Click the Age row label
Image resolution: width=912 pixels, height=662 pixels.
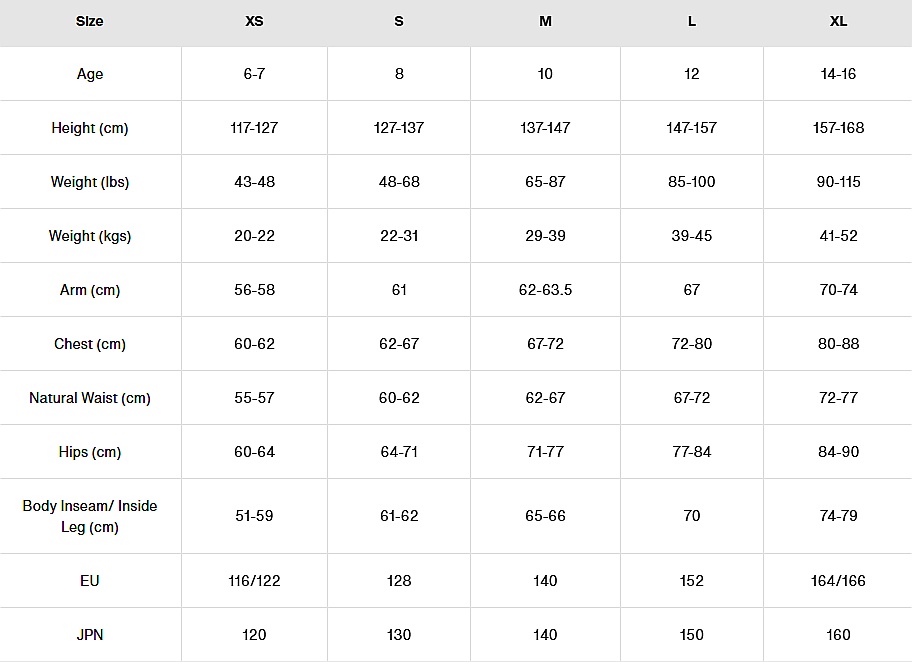coord(90,74)
